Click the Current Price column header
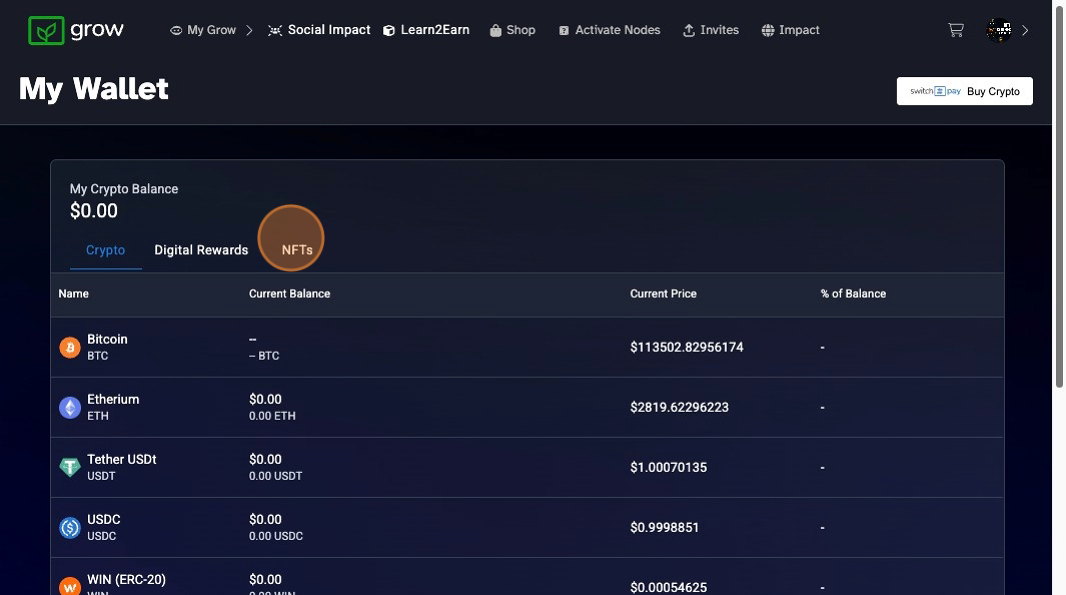Viewport: 1066px width, 595px height. (664, 294)
